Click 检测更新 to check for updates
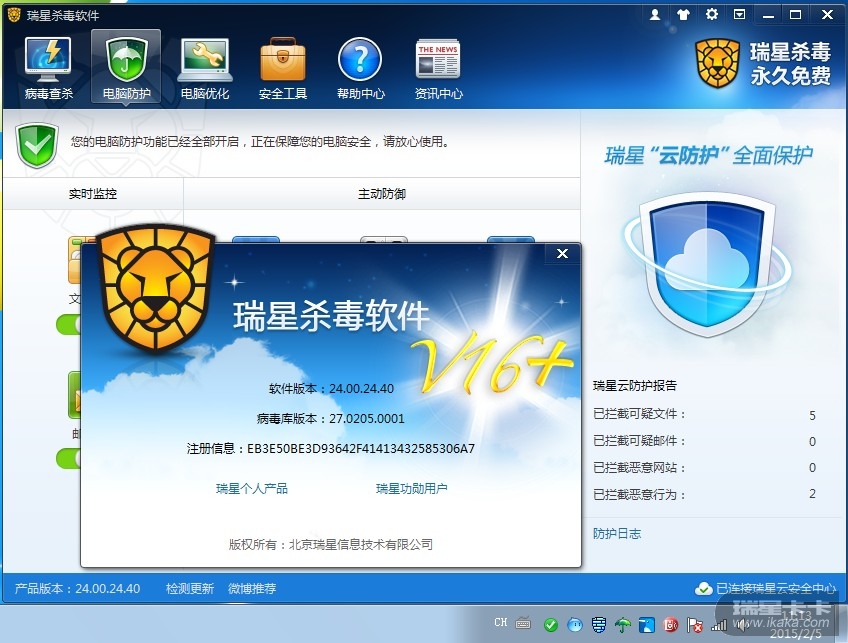Screen dimensions: 848x643 (190, 588)
